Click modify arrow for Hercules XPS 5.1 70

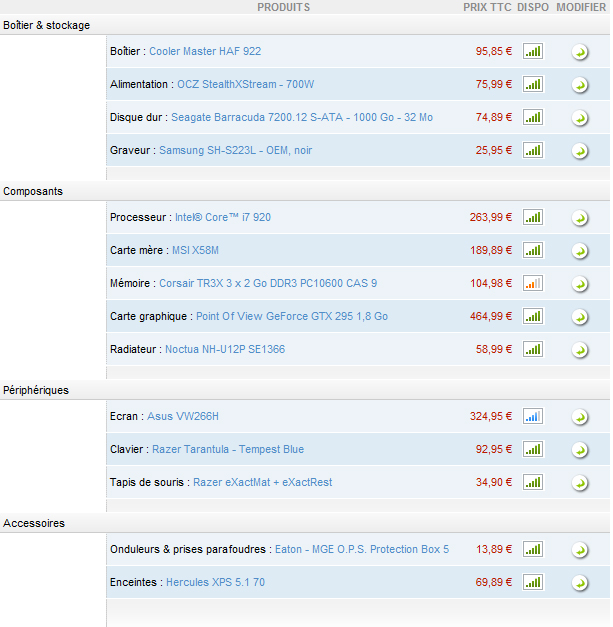[x=580, y=583]
